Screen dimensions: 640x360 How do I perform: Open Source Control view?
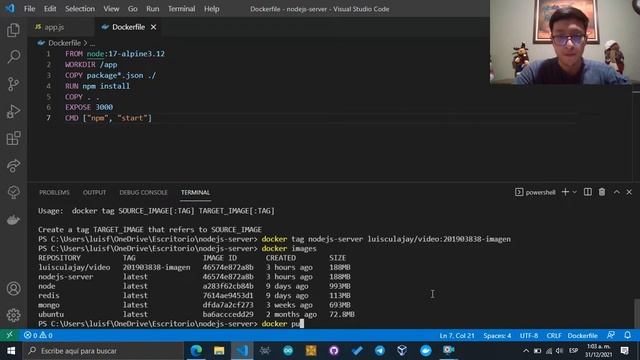tap(13, 84)
